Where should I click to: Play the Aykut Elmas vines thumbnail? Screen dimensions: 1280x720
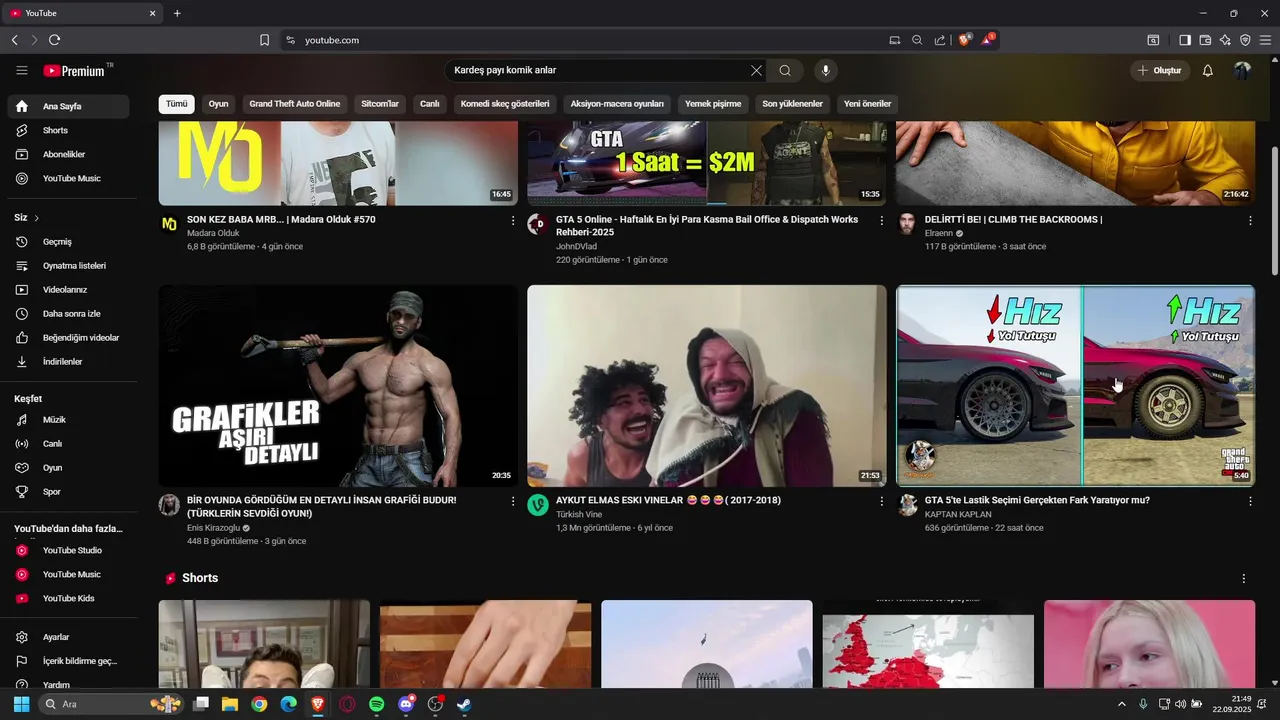point(707,386)
